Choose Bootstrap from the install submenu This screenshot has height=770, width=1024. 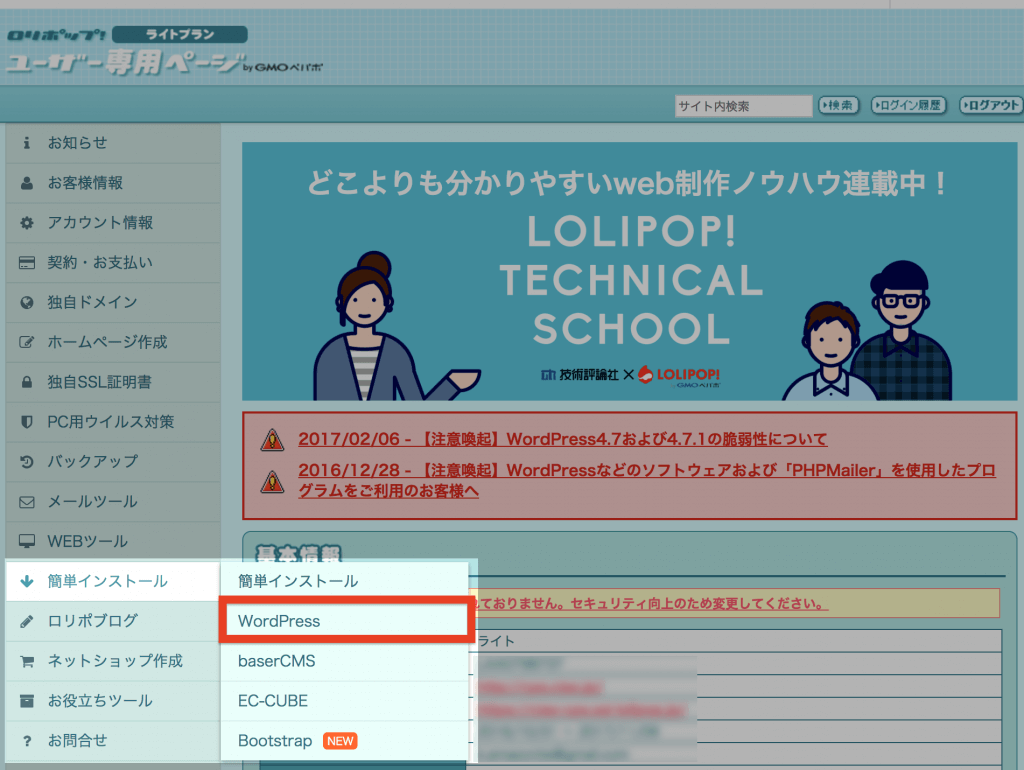tap(345, 741)
